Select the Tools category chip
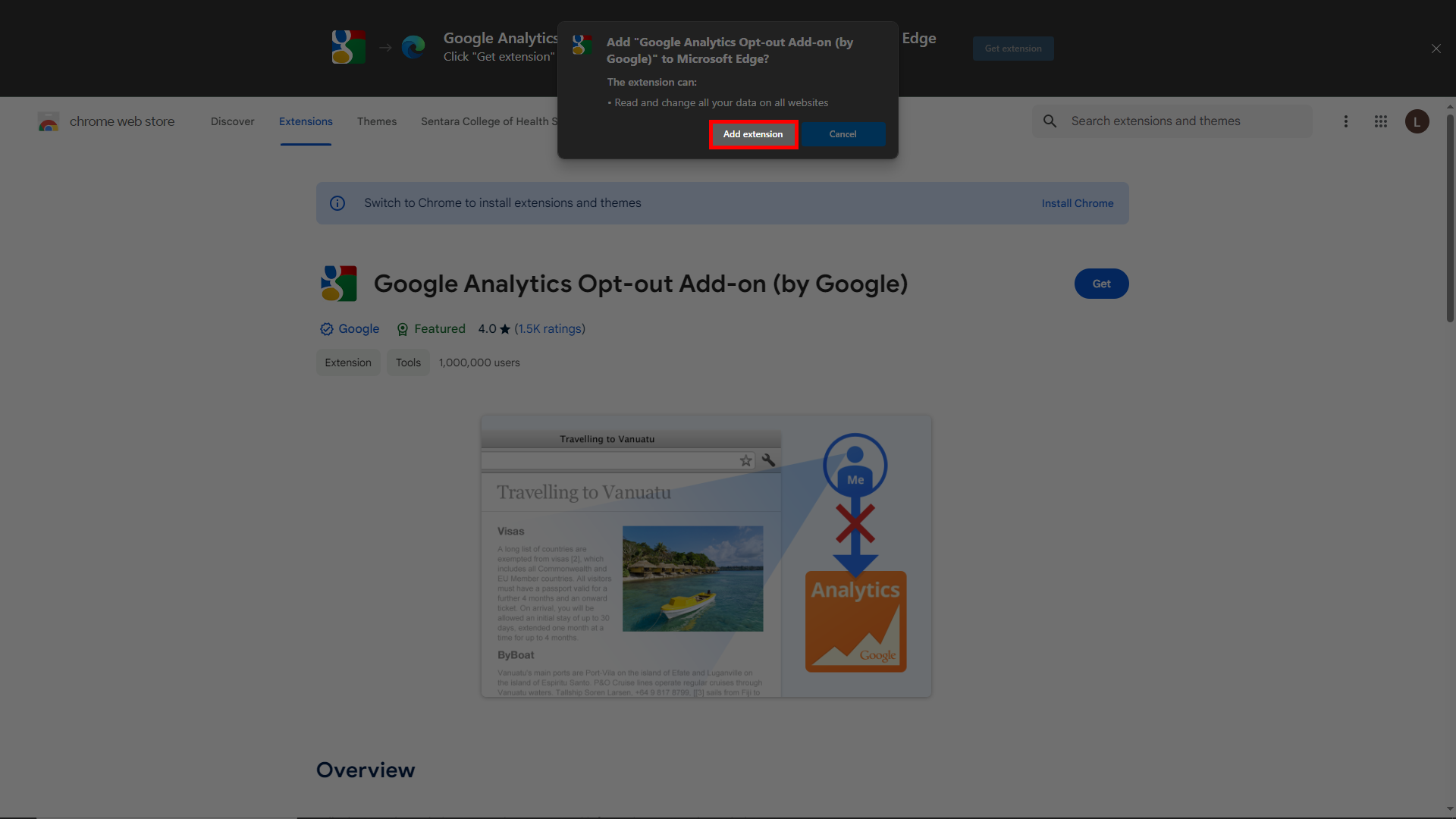This screenshot has width=1456, height=819. pyautogui.click(x=408, y=362)
